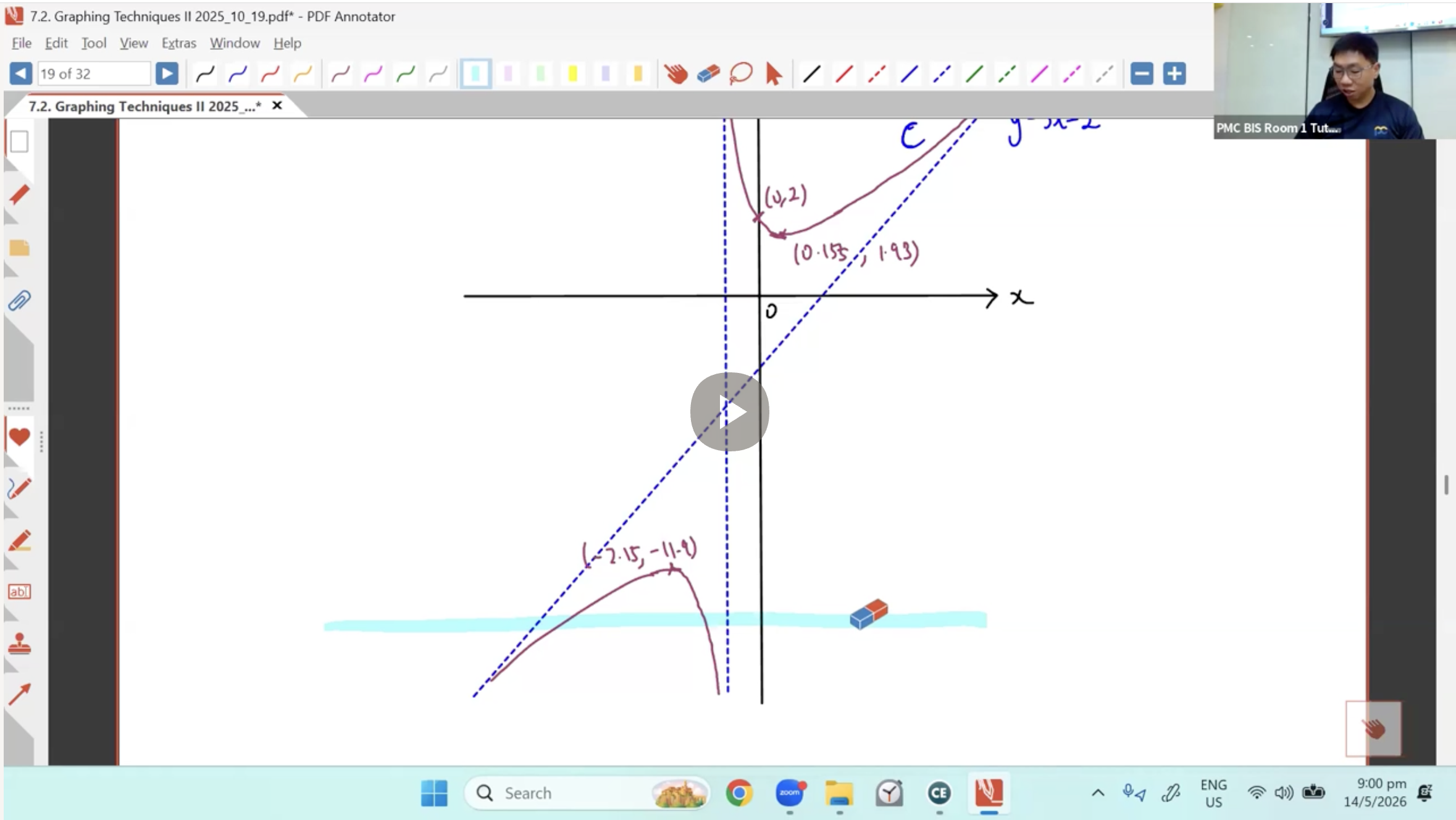
Task: Click the page number field '19 of 32'
Action: [x=93, y=73]
